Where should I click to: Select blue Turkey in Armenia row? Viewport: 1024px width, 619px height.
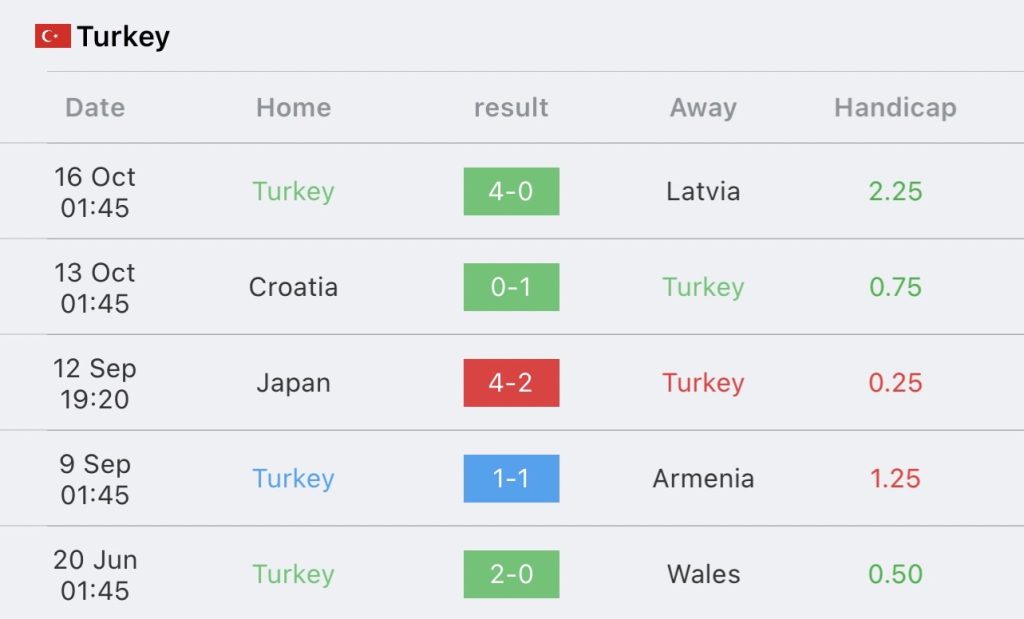point(293,479)
